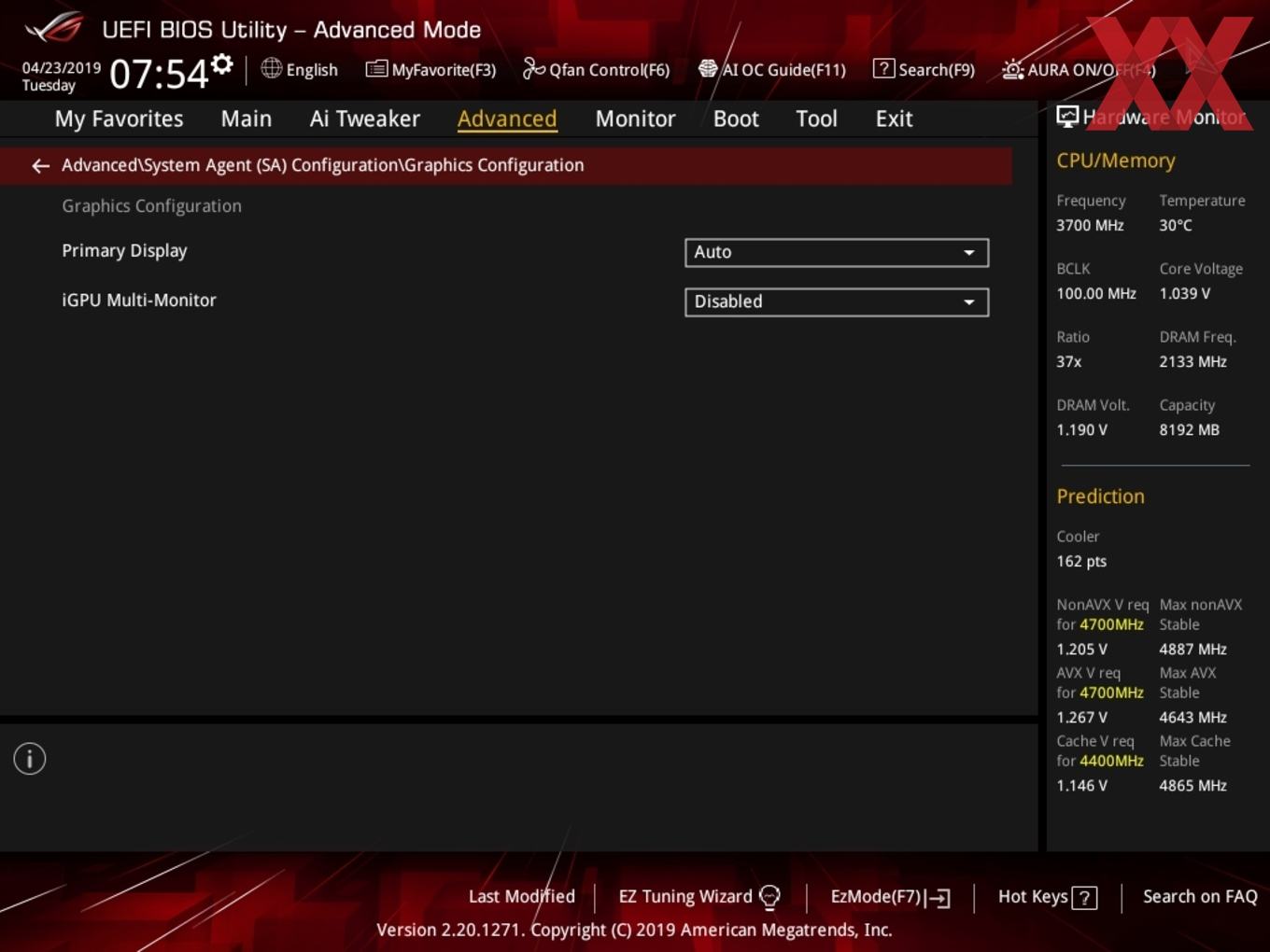
Task: Click the back arrow in breadcrumb
Action: tap(40, 165)
